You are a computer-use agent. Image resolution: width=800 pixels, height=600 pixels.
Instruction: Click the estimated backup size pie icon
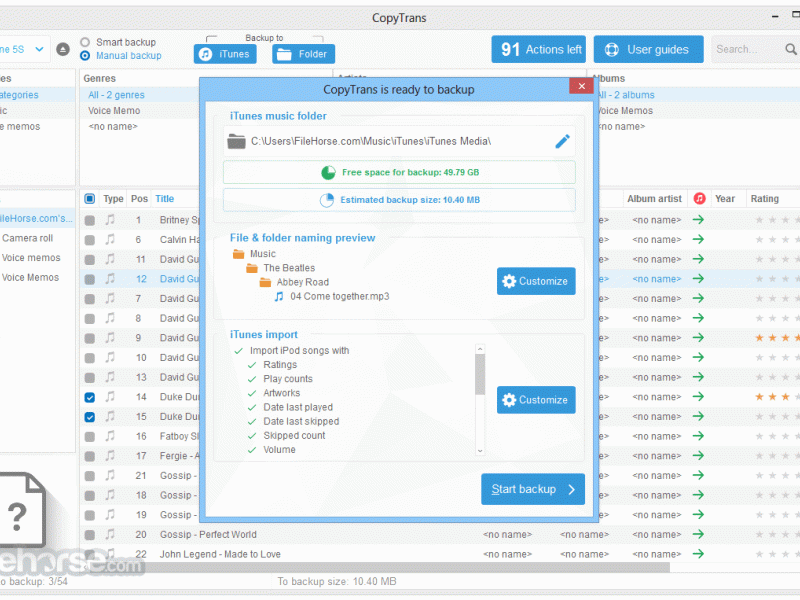[327, 200]
